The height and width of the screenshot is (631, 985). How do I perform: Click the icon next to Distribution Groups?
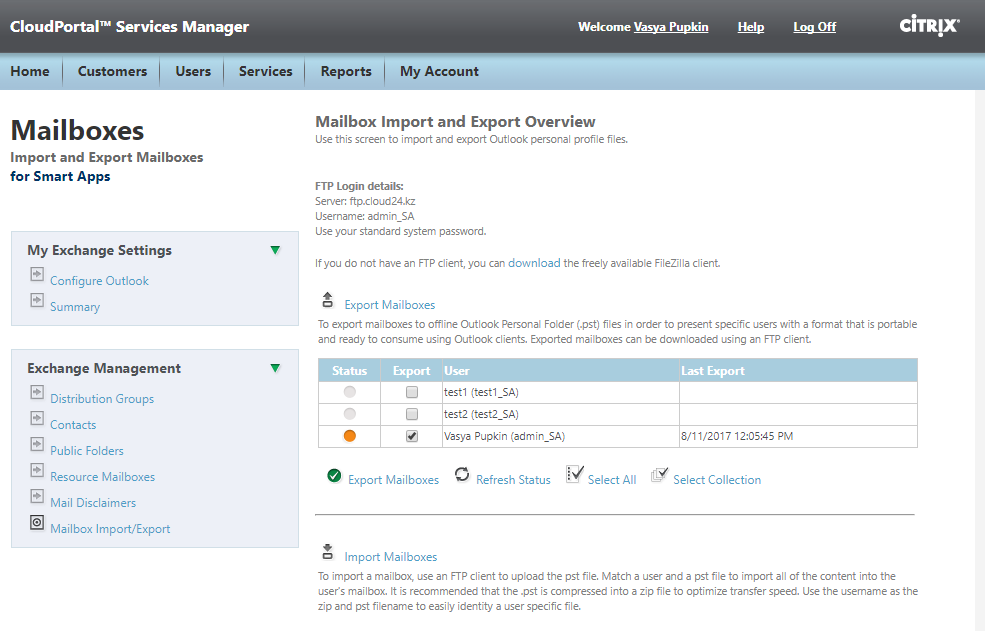[37, 393]
